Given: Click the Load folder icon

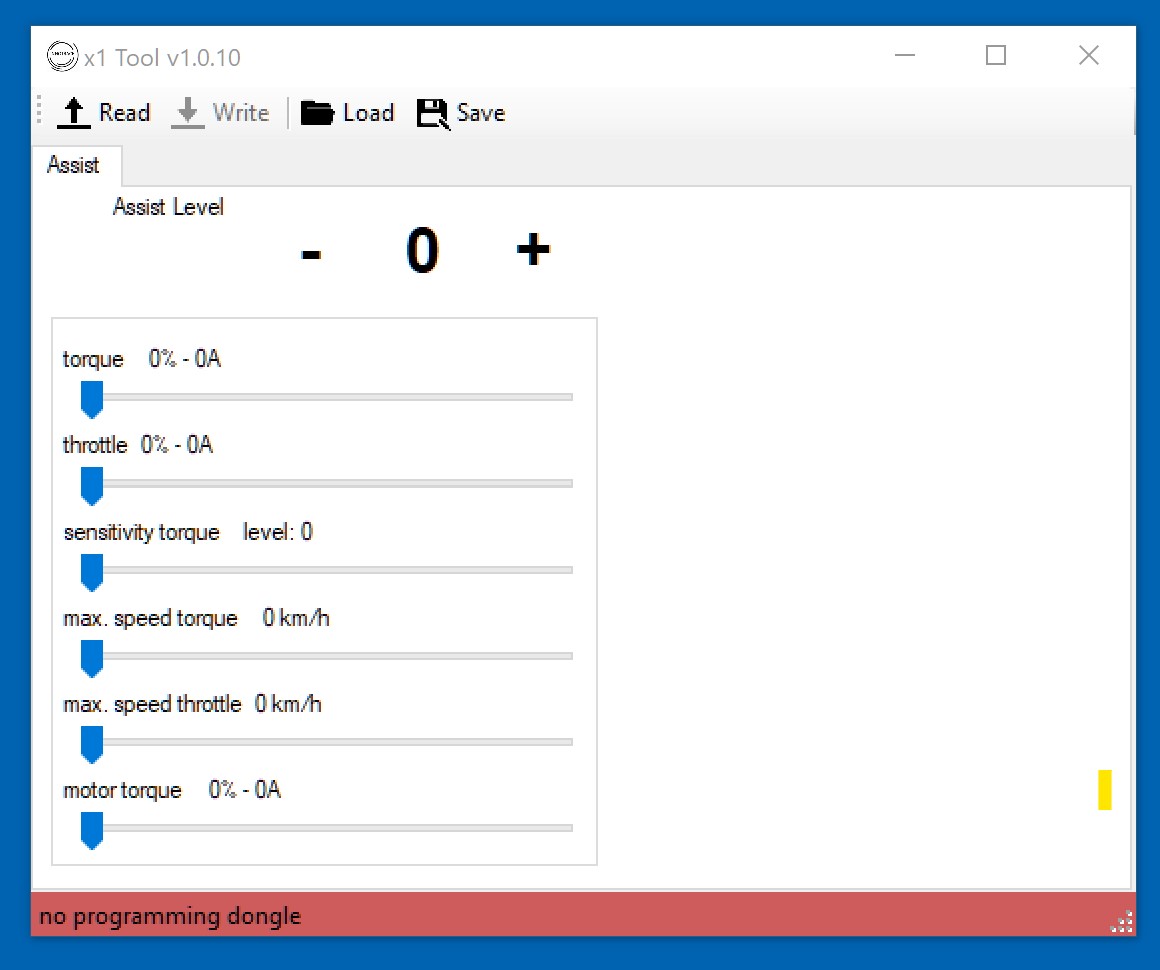Looking at the screenshot, I should (317, 113).
